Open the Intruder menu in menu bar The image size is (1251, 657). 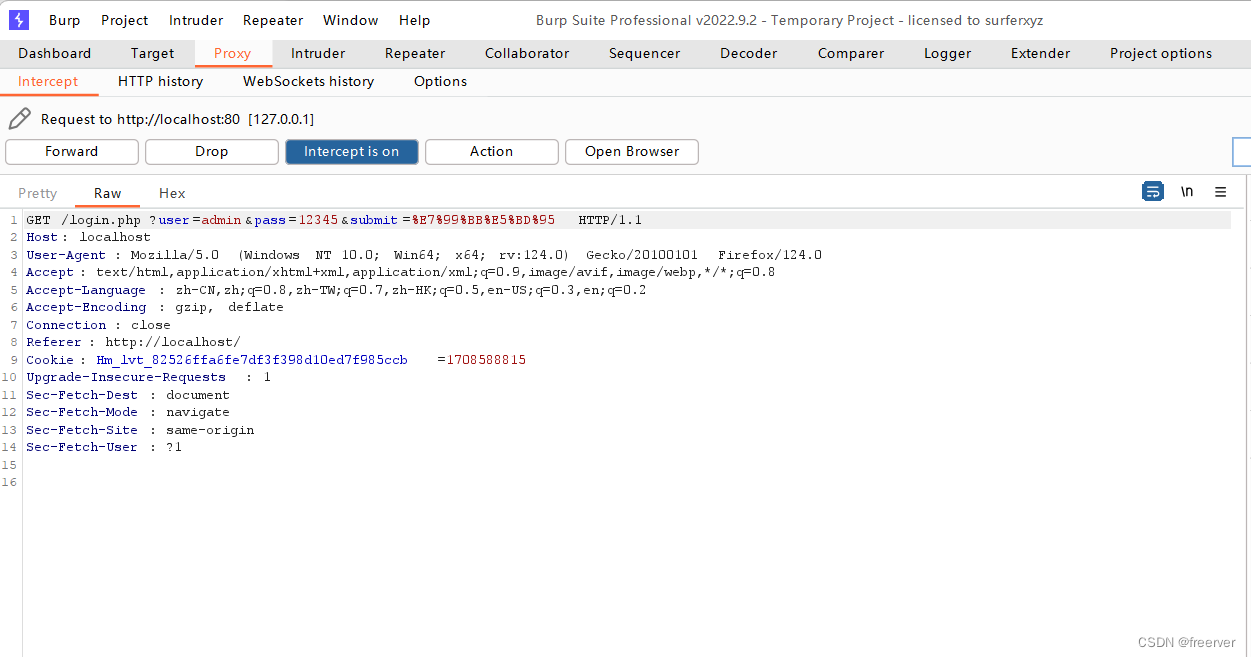coord(196,20)
